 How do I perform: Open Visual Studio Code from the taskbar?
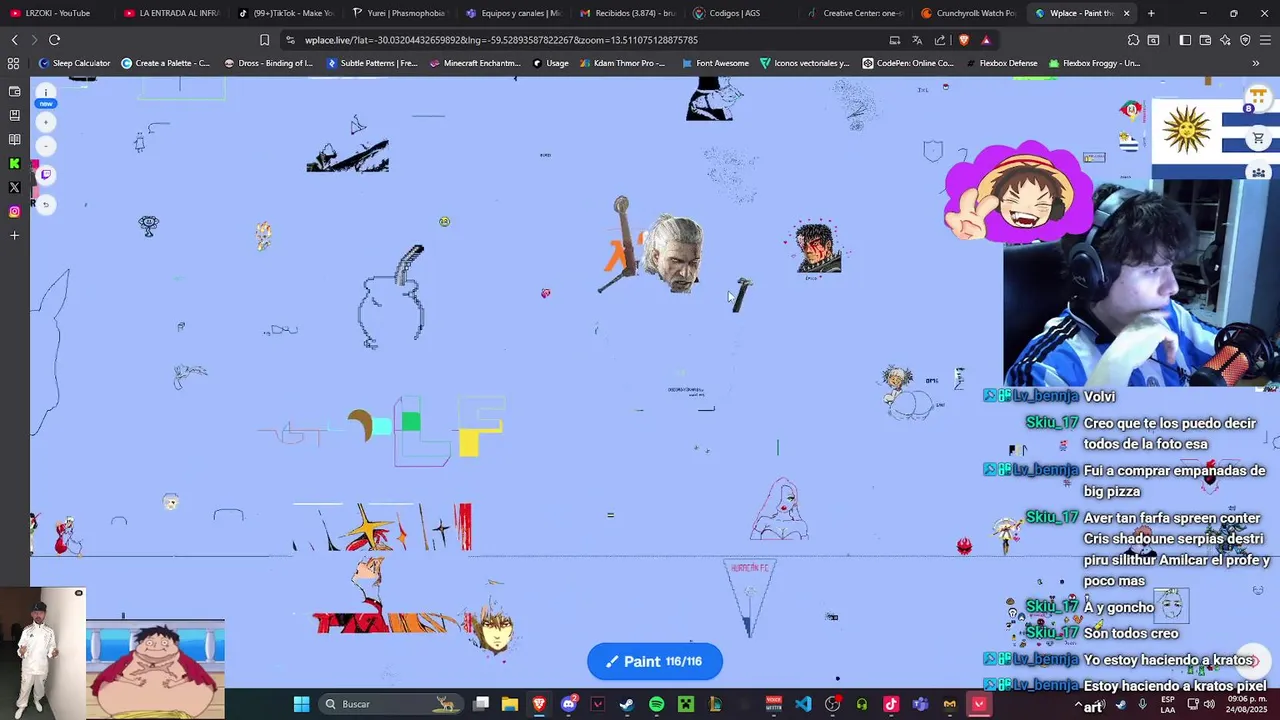[803, 704]
